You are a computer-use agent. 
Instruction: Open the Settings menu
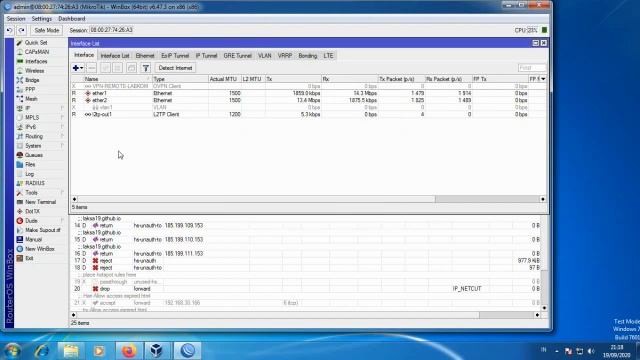[42, 19]
